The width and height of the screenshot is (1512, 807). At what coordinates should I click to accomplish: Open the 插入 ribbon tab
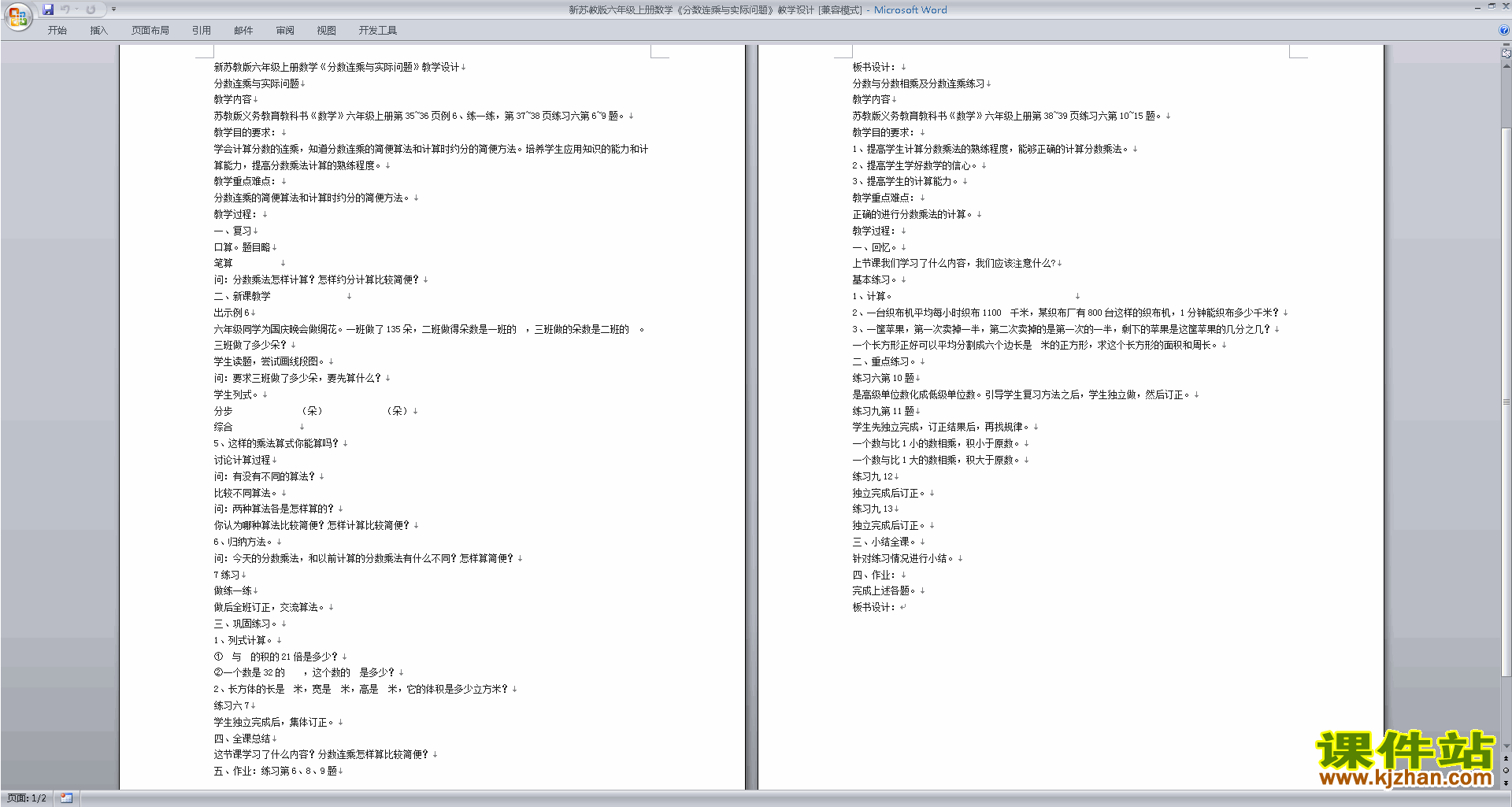coord(98,31)
